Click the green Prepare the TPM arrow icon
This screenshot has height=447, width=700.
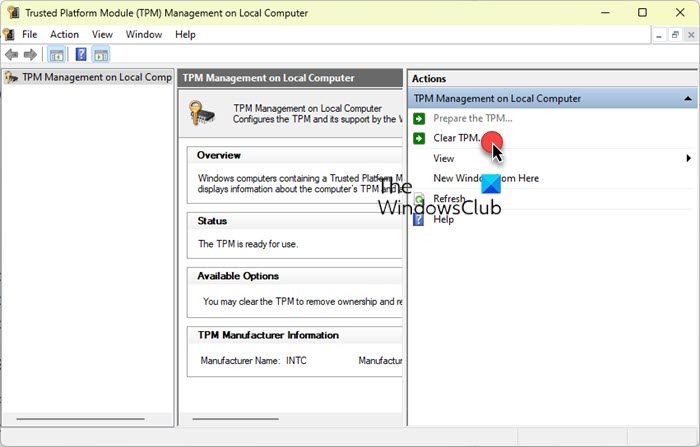(419, 119)
